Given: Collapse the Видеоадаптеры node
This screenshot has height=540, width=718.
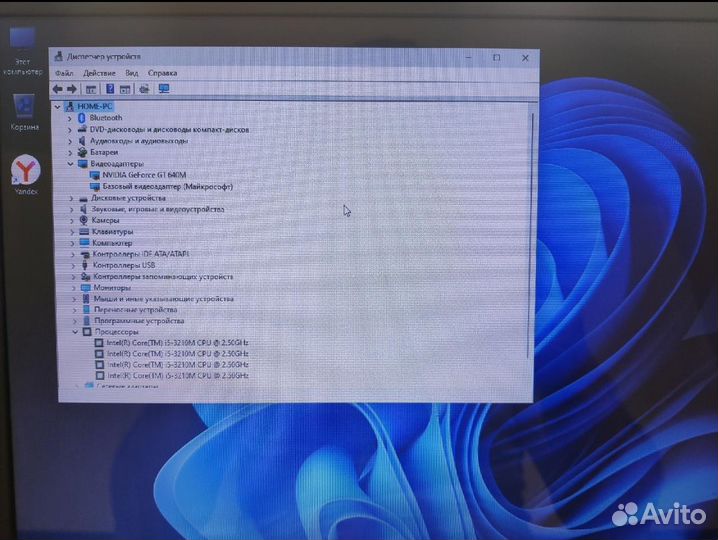Looking at the screenshot, I should 71,164.
